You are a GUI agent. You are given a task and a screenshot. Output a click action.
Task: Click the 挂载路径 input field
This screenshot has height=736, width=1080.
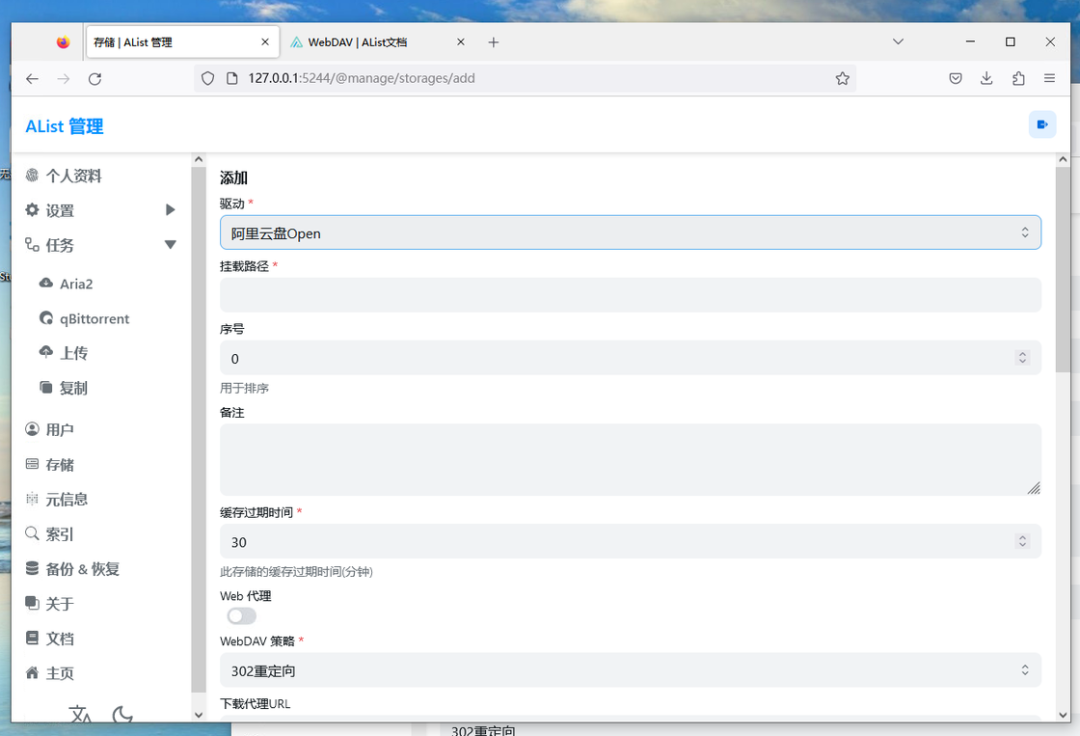pyautogui.click(x=630, y=295)
